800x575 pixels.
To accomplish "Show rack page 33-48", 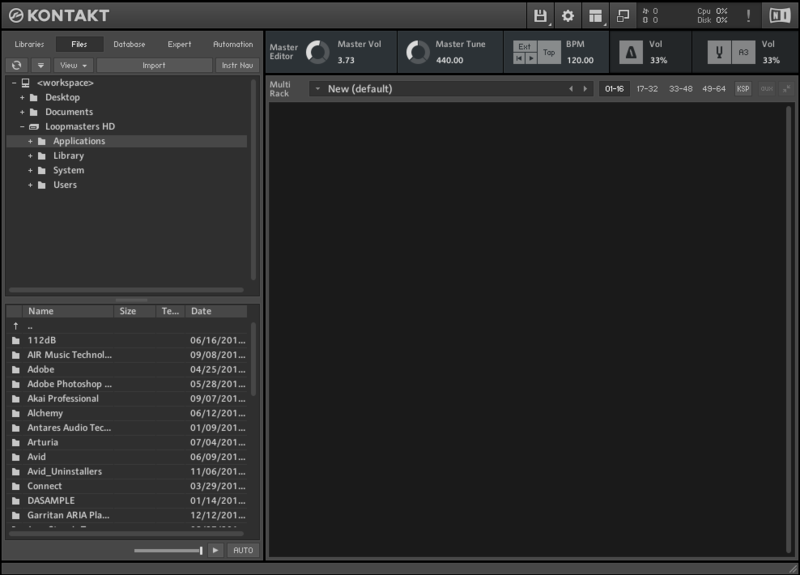I will pyautogui.click(x=681, y=89).
